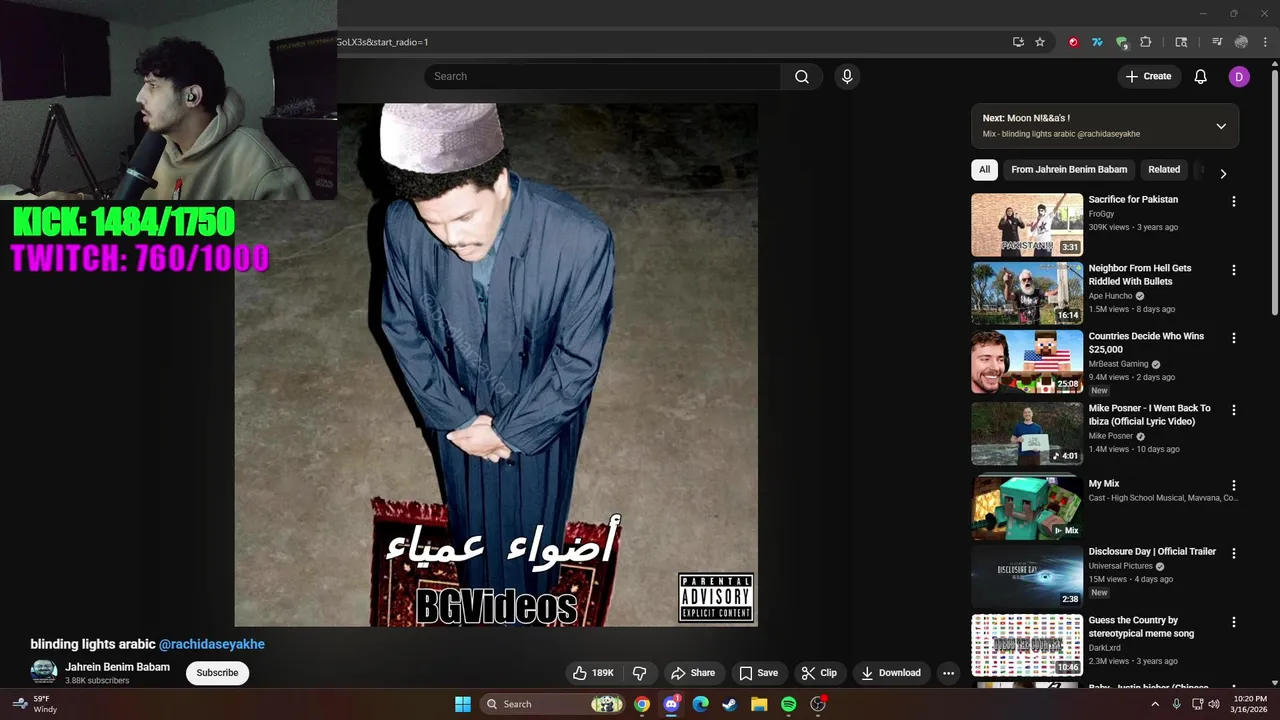This screenshot has width=1280, height=720.
Task: Create a clip with the Clip button
Action: [x=819, y=673]
